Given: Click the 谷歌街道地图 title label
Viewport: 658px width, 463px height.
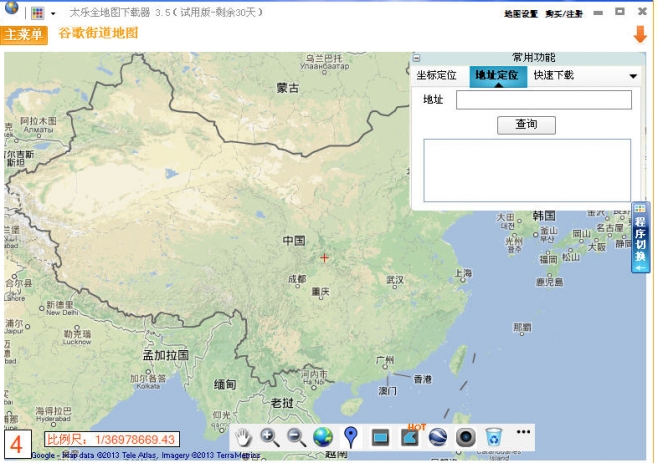Looking at the screenshot, I should click(98, 33).
